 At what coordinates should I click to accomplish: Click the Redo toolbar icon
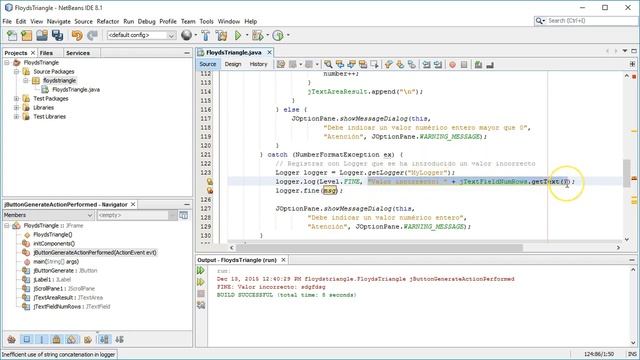coord(92,36)
